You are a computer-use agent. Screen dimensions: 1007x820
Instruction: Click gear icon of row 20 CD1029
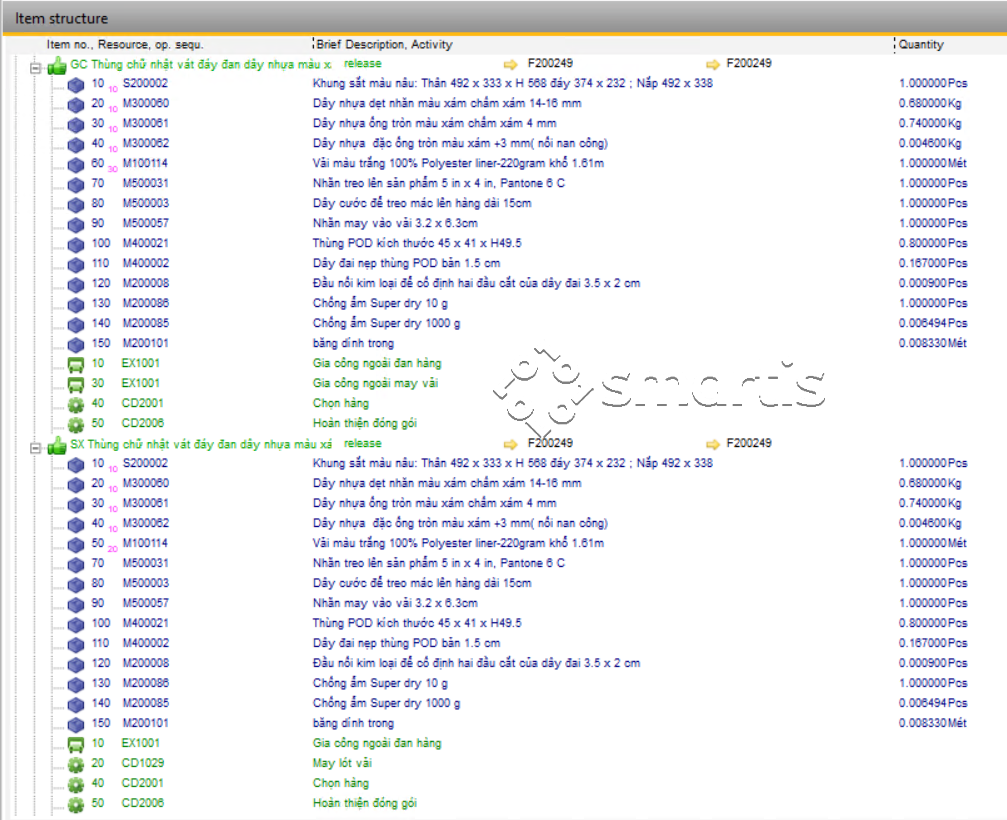pos(76,765)
